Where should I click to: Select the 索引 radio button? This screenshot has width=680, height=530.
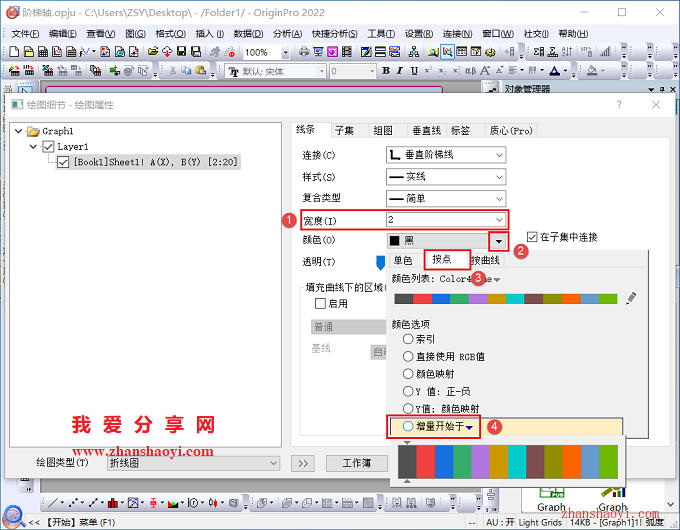tap(408, 339)
